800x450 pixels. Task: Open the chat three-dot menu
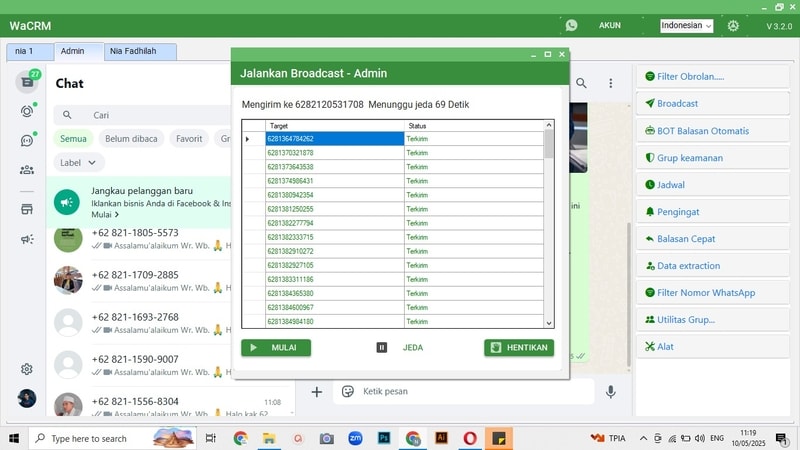(611, 83)
